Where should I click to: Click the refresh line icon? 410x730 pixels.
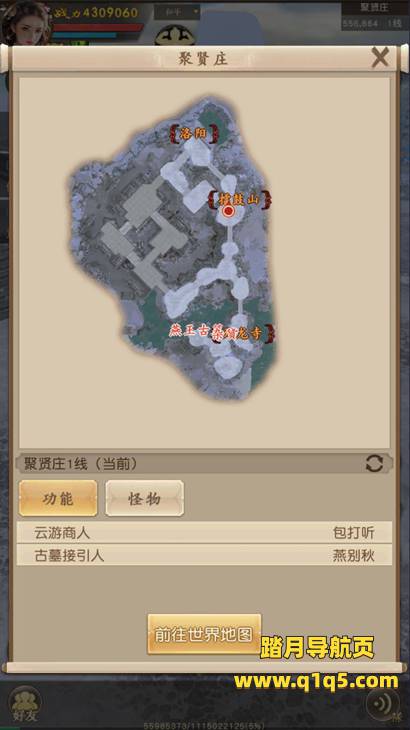[x=374, y=464]
